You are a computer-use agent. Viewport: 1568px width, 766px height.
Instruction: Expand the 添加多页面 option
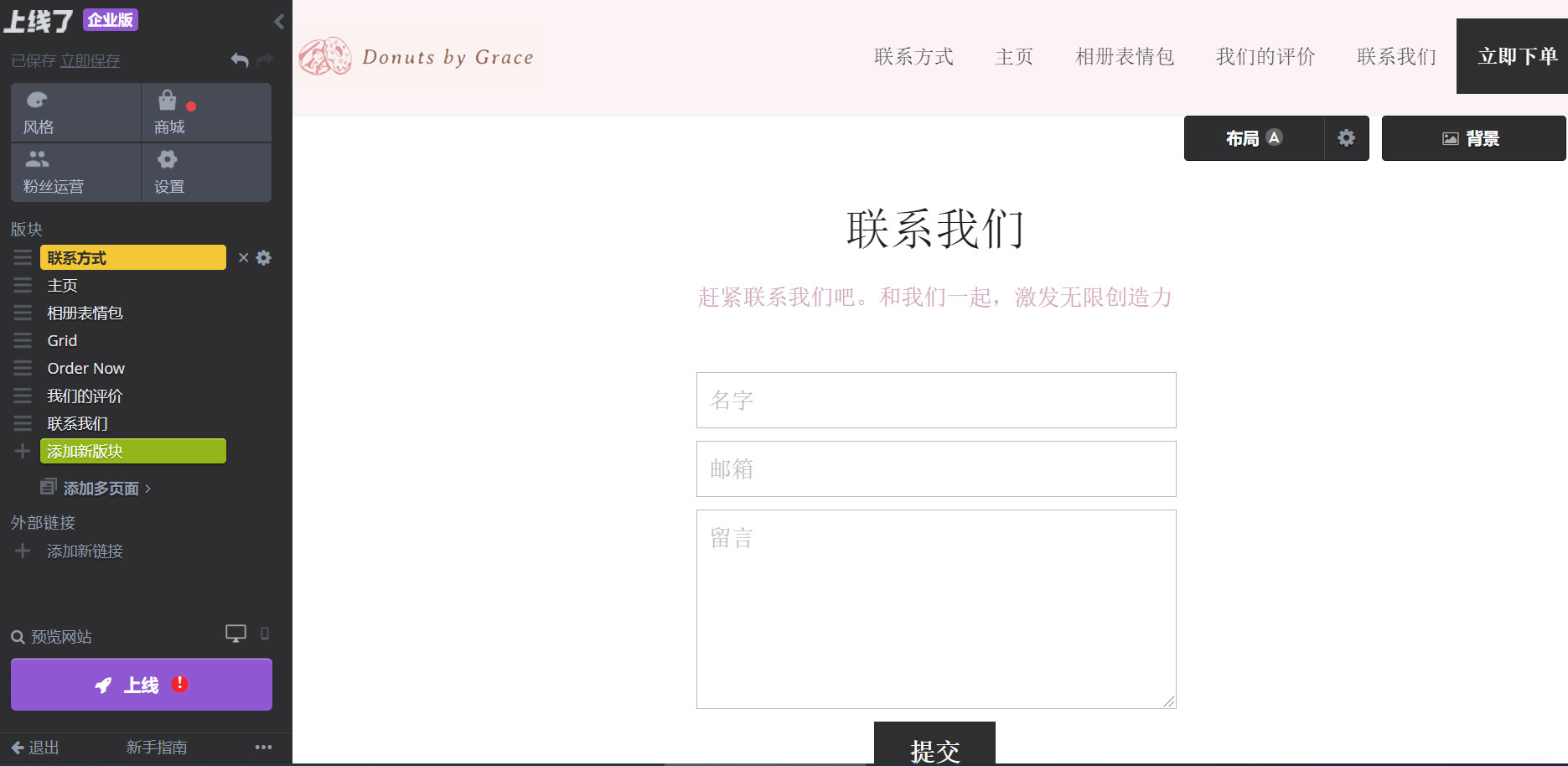(x=101, y=488)
